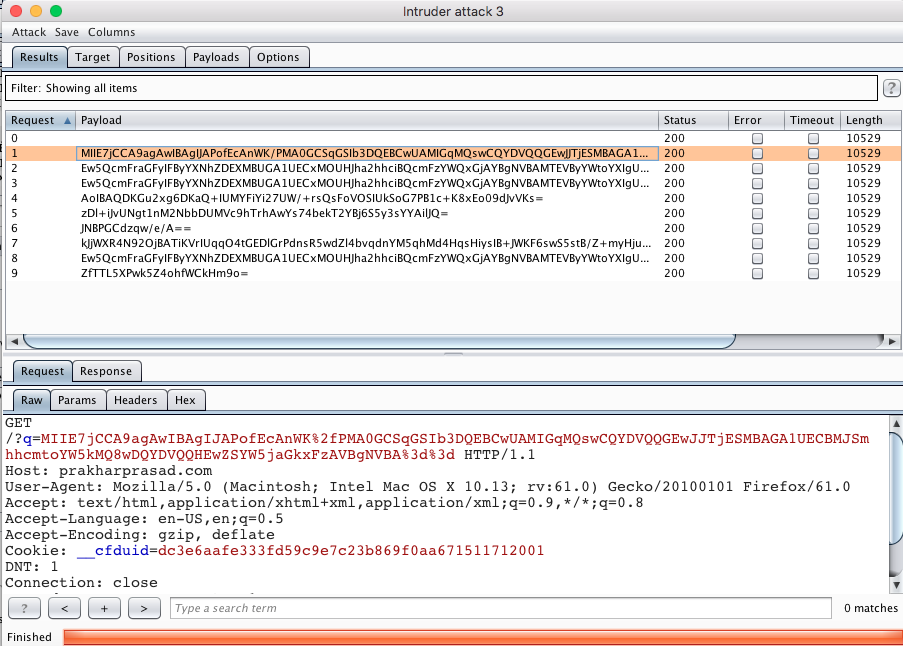Screen dimensions: 903x646
Task: Open the Columns menu
Action: pyautogui.click(x=111, y=32)
